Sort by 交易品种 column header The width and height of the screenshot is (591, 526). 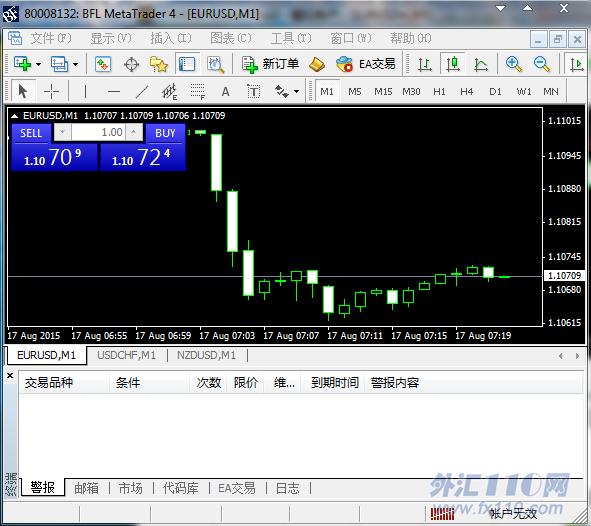(x=64, y=383)
